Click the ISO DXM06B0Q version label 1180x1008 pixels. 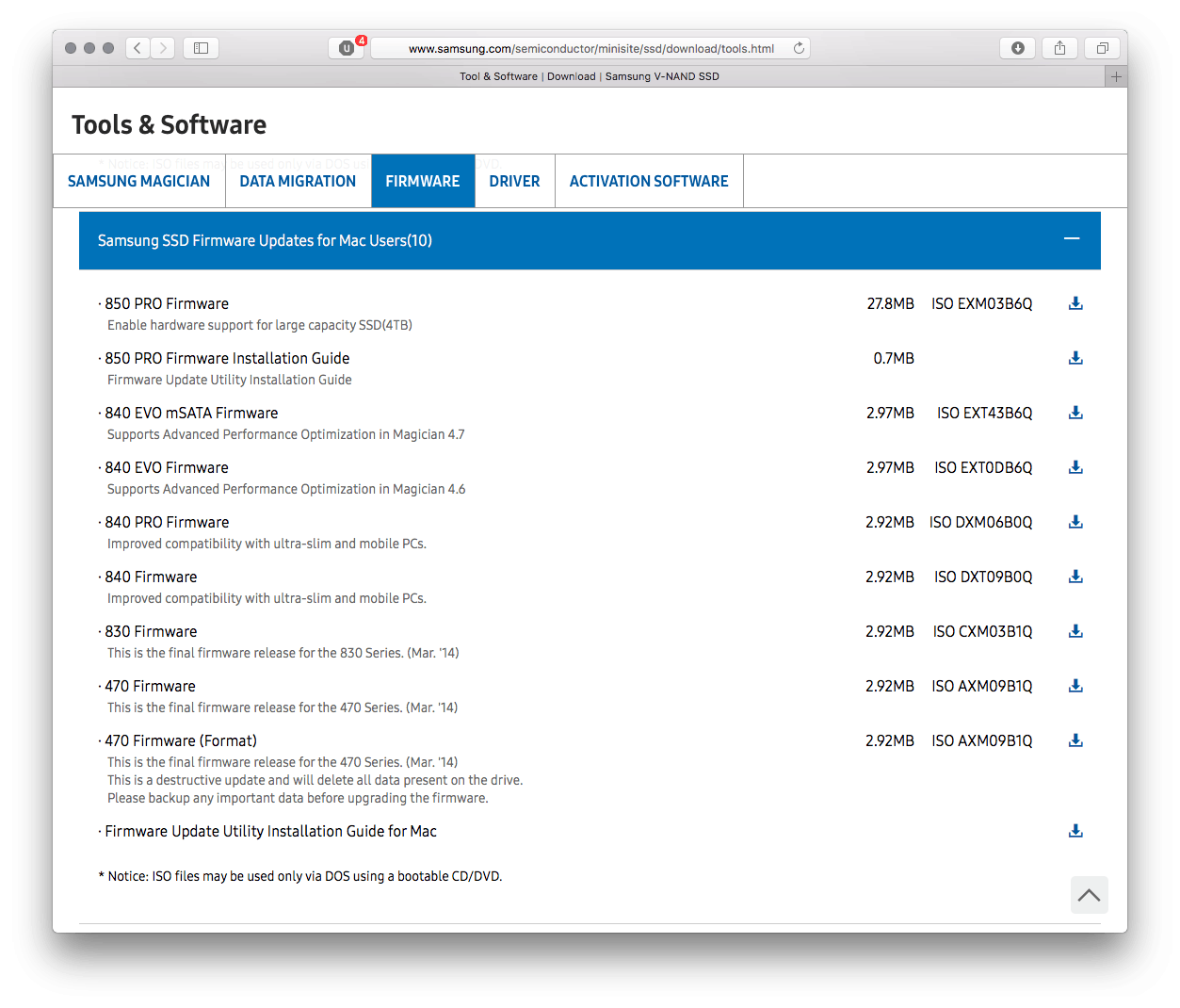click(981, 522)
